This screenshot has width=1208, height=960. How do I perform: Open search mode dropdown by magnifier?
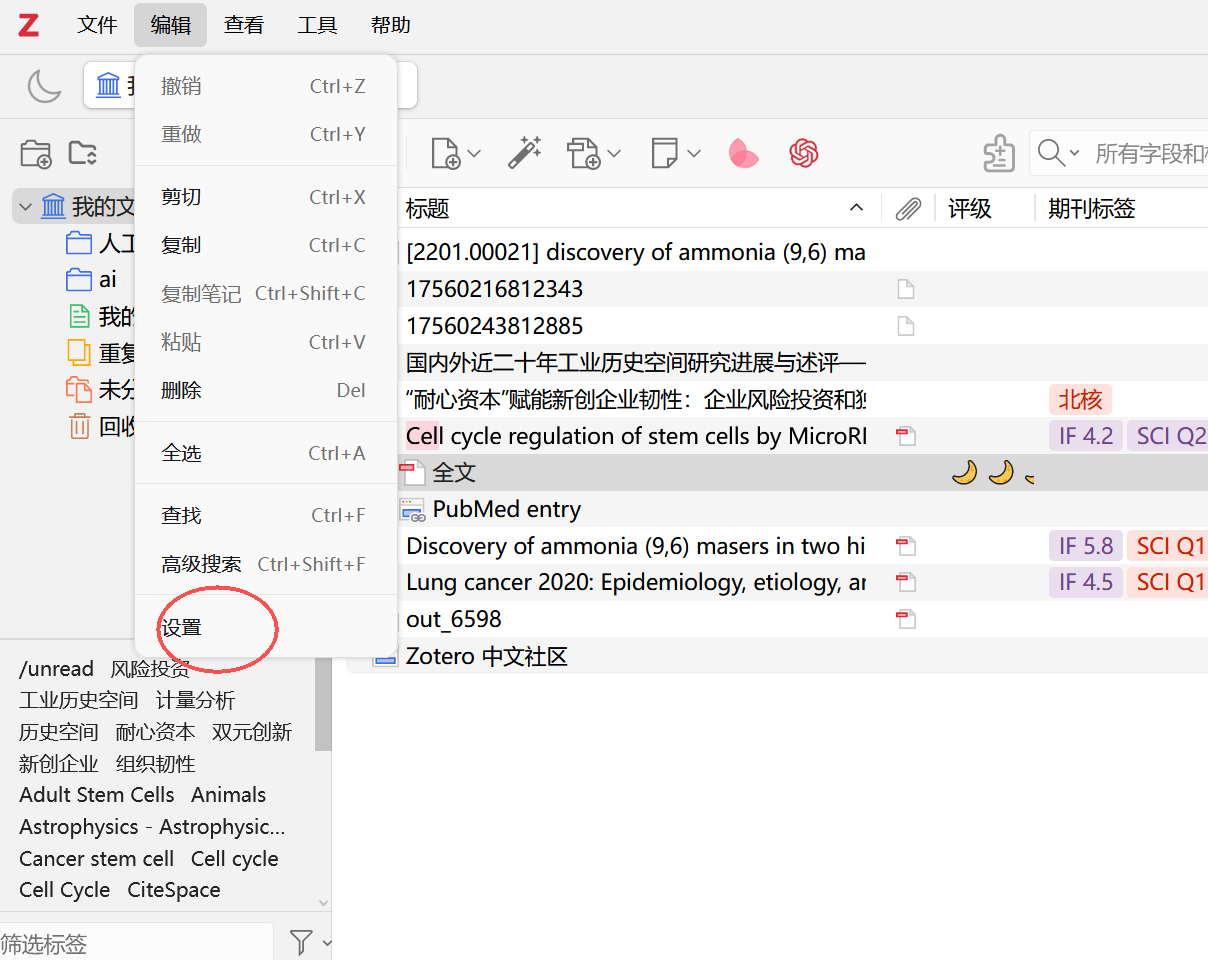[1058, 153]
